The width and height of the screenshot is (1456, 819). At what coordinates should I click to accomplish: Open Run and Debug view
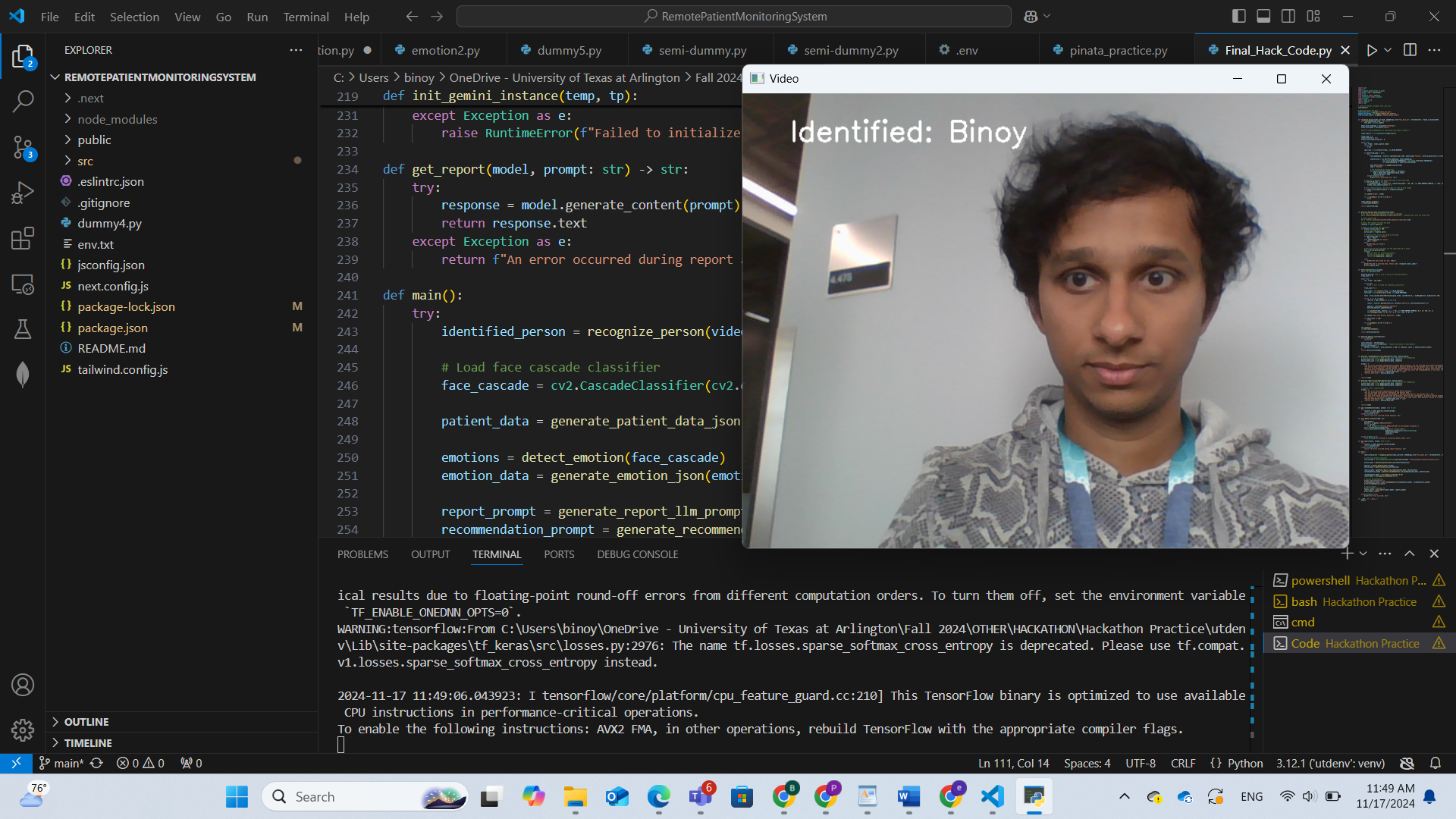click(23, 193)
